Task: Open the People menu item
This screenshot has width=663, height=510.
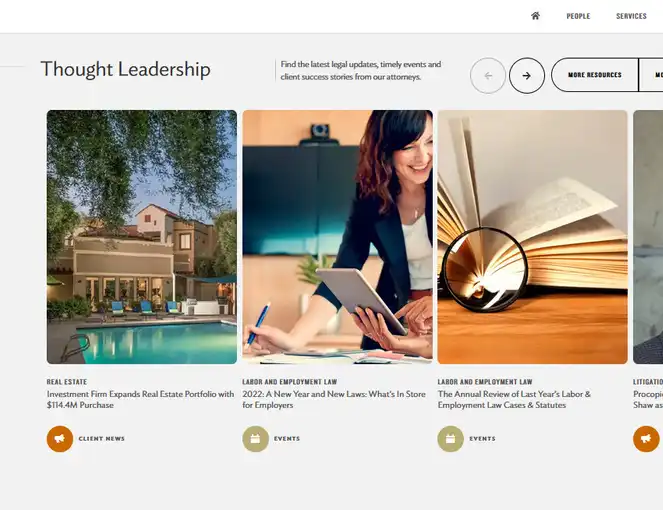Action: 578,16
